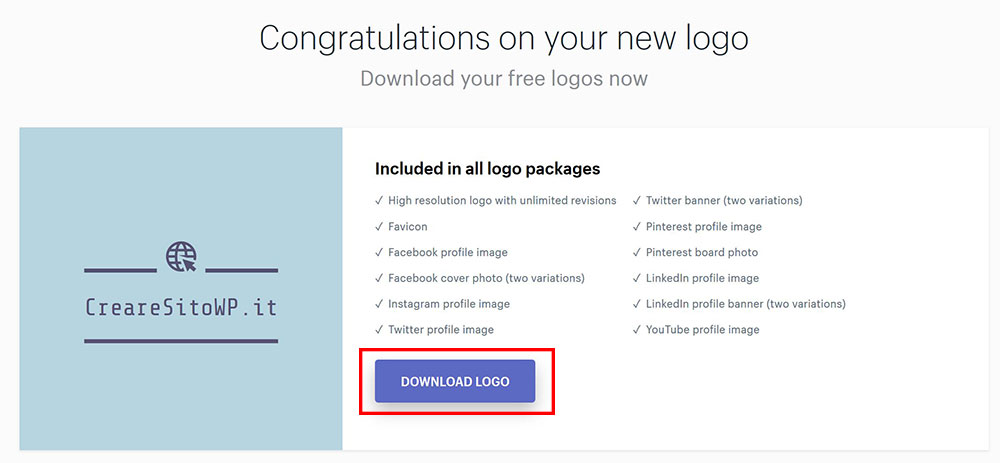Click the checkmark beside Facebook profile image
The height and width of the screenshot is (463, 1000).
click(378, 253)
